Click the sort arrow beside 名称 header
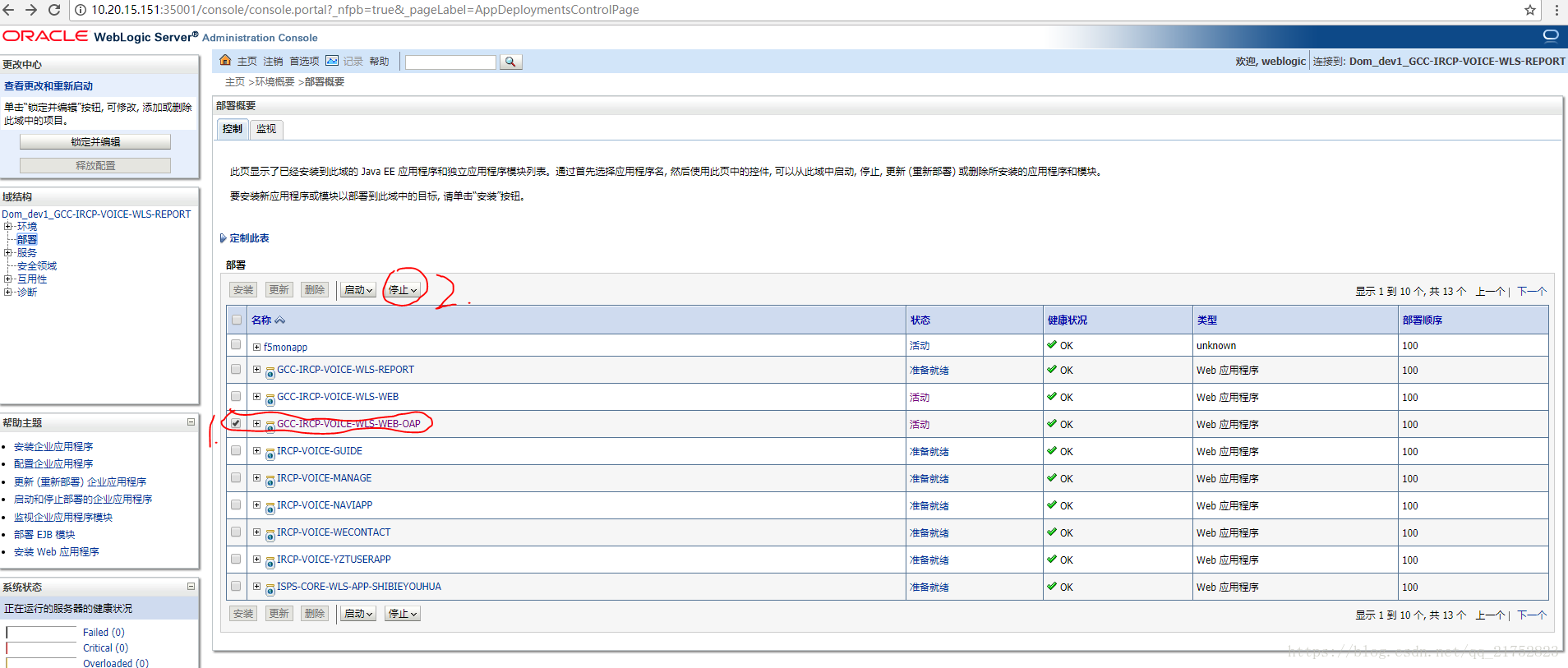This screenshot has width=1568, height=668. pos(280,320)
